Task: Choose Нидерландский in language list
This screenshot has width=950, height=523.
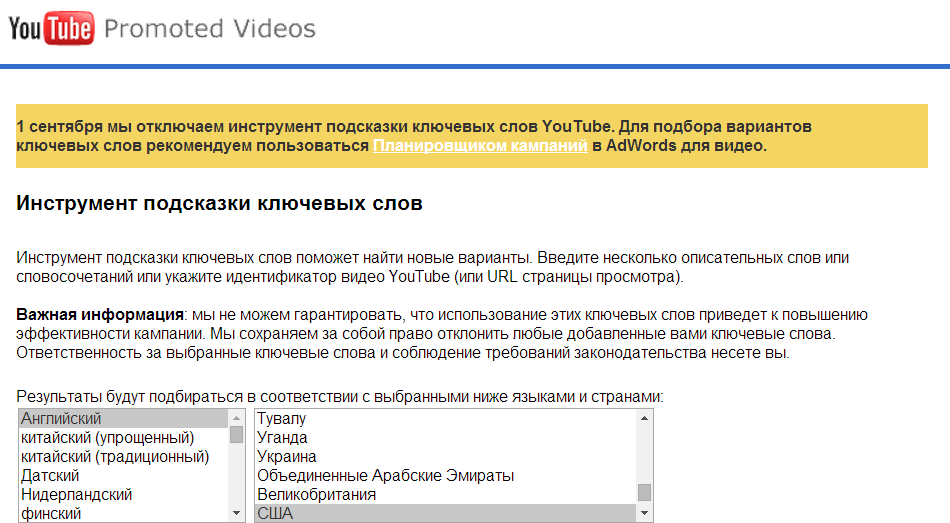Action: pyautogui.click(x=124, y=495)
